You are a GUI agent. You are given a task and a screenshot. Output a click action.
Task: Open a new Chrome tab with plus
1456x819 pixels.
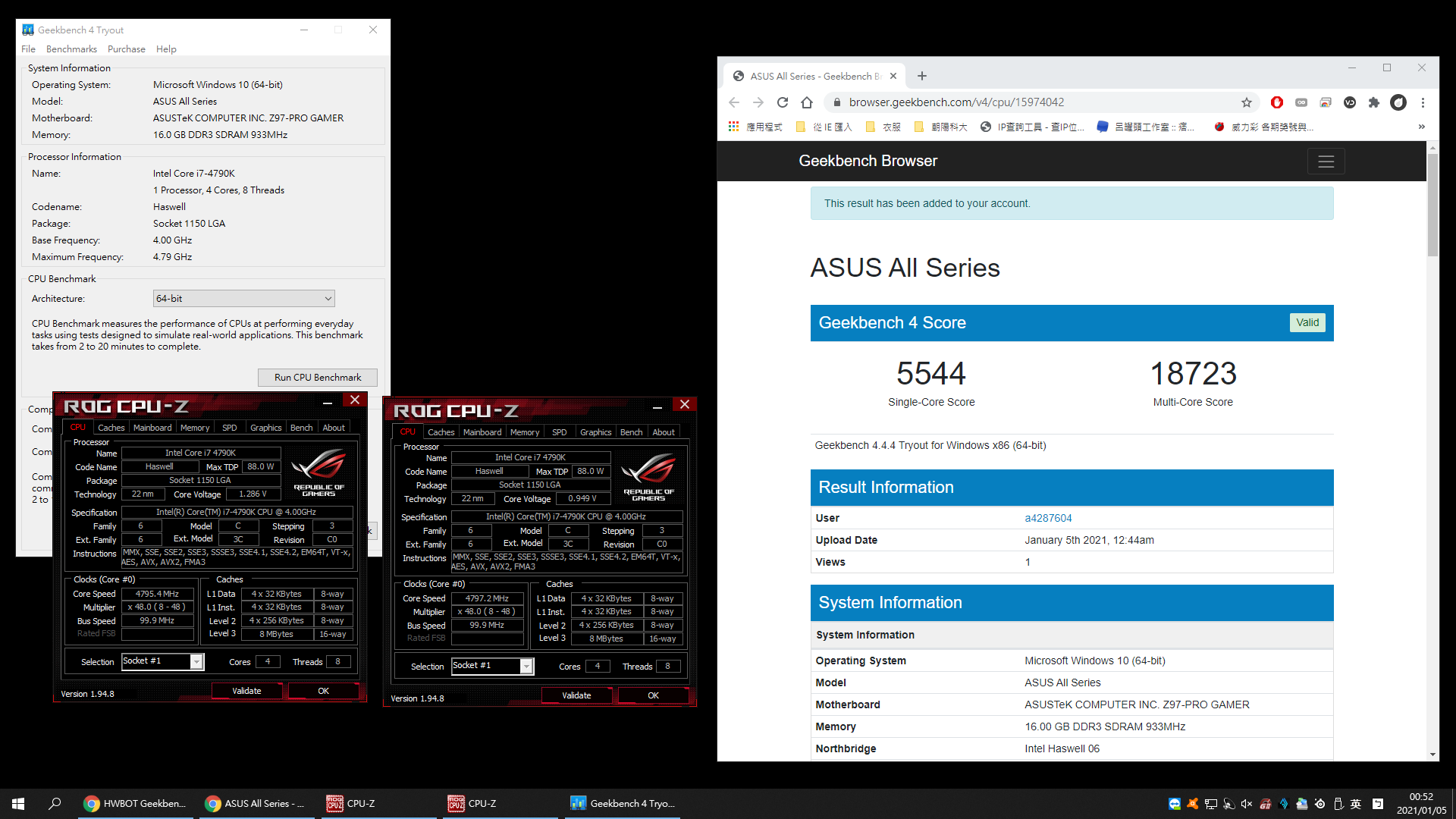coord(922,76)
